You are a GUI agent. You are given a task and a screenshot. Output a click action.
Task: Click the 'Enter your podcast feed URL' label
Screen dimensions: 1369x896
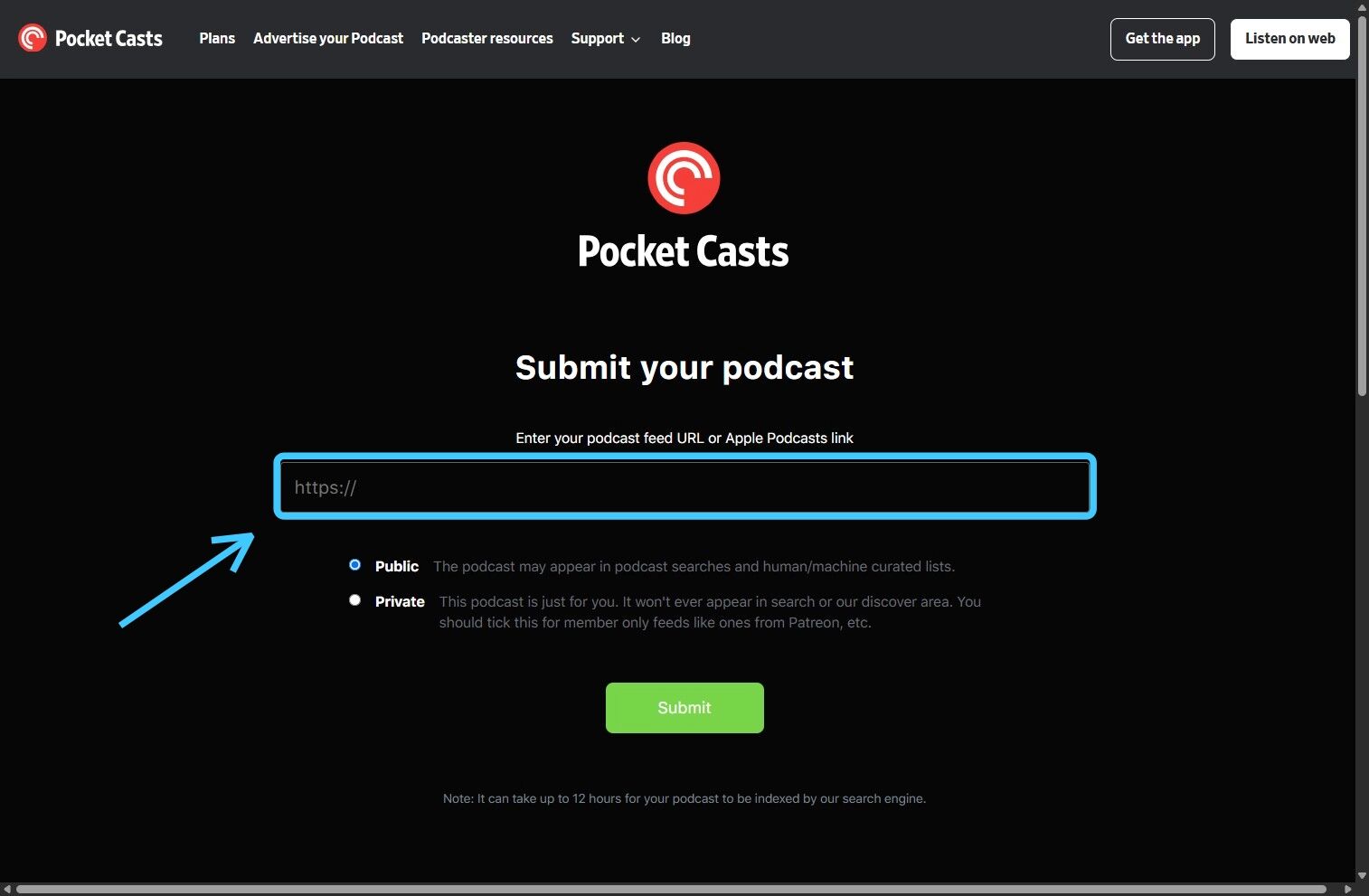tap(684, 438)
